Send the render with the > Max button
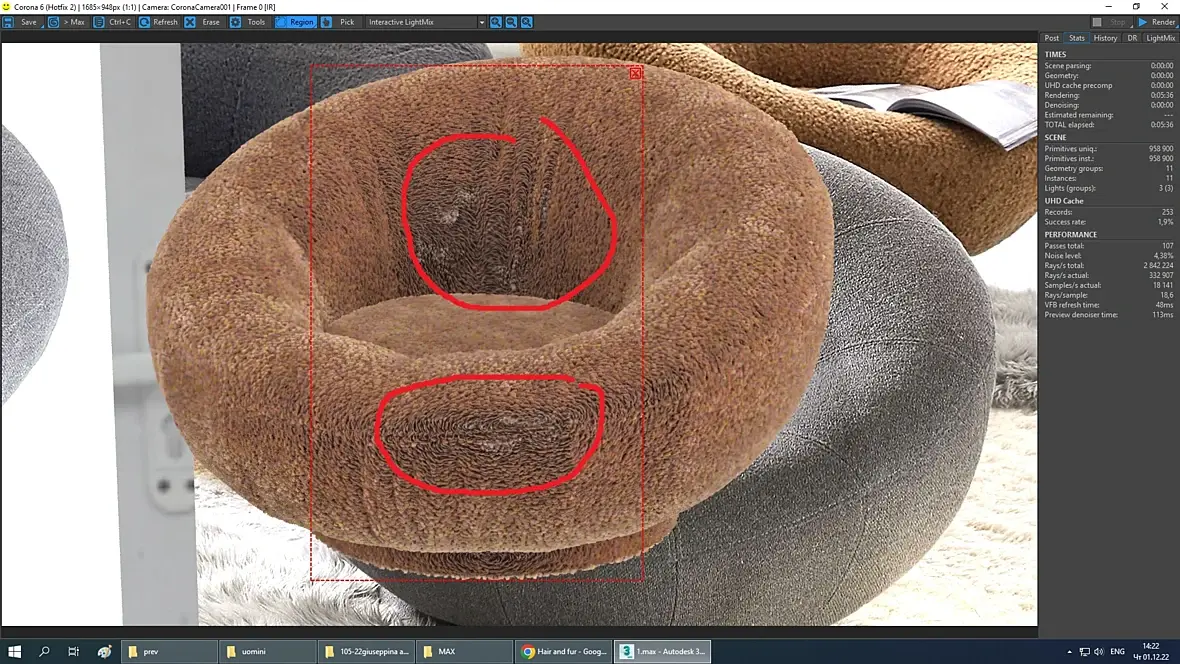The height and width of the screenshot is (664, 1180). [x=68, y=22]
